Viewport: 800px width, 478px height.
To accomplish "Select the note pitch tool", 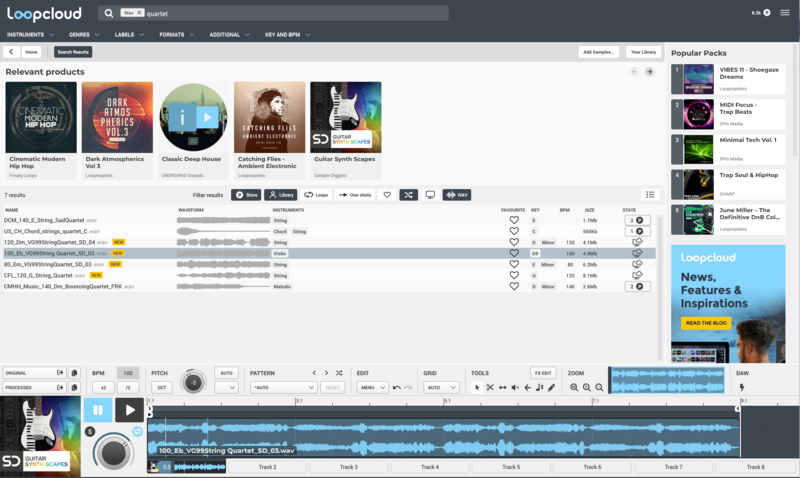I will (x=540, y=388).
